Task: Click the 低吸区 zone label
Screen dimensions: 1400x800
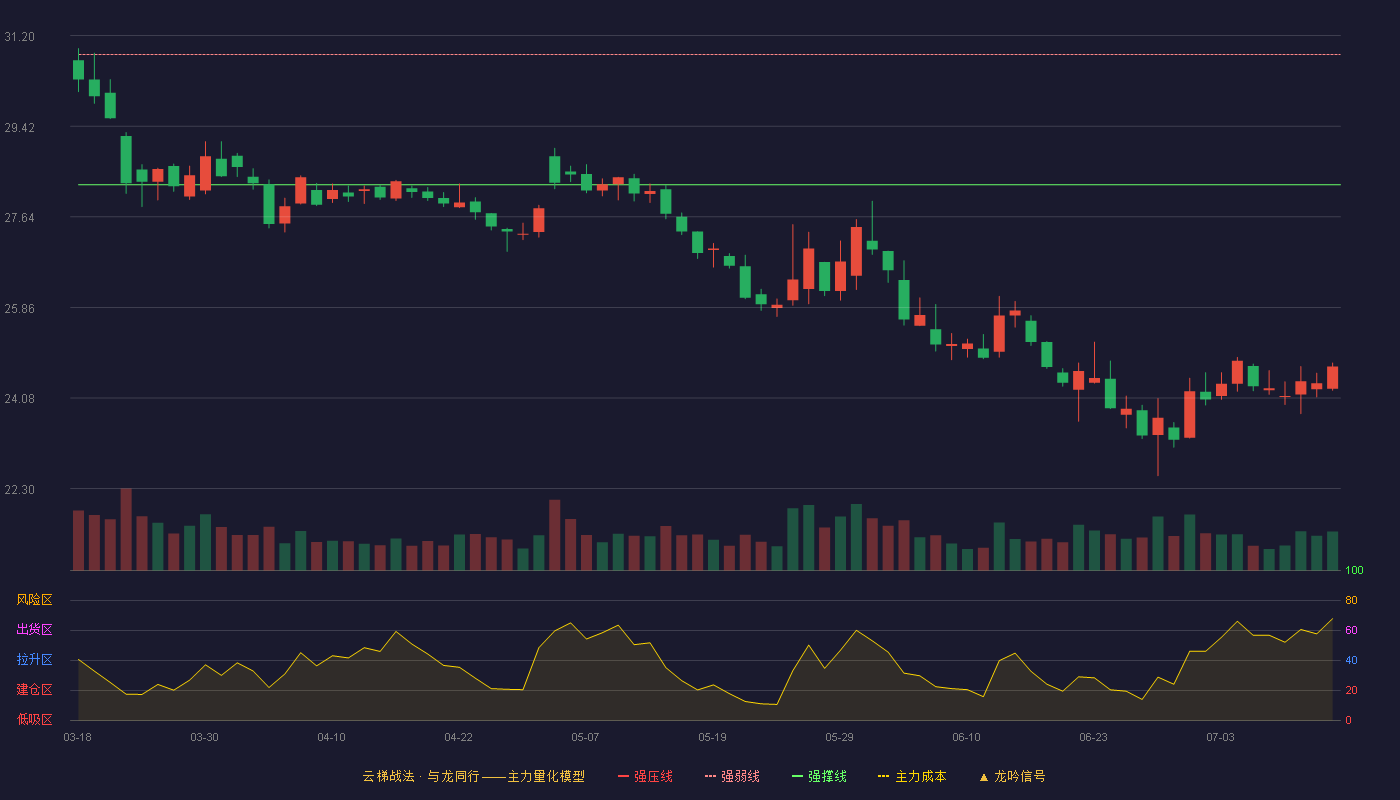Action: [34, 720]
